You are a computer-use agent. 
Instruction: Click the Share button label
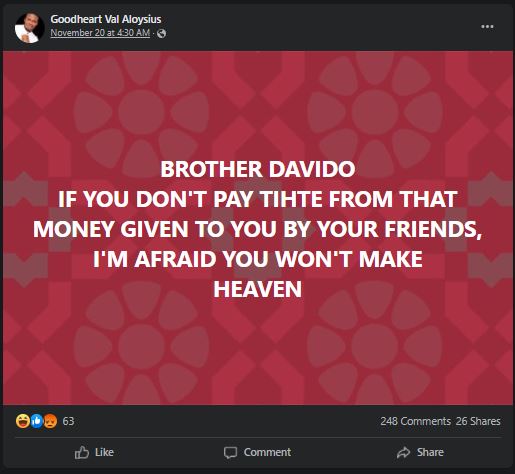click(430, 452)
